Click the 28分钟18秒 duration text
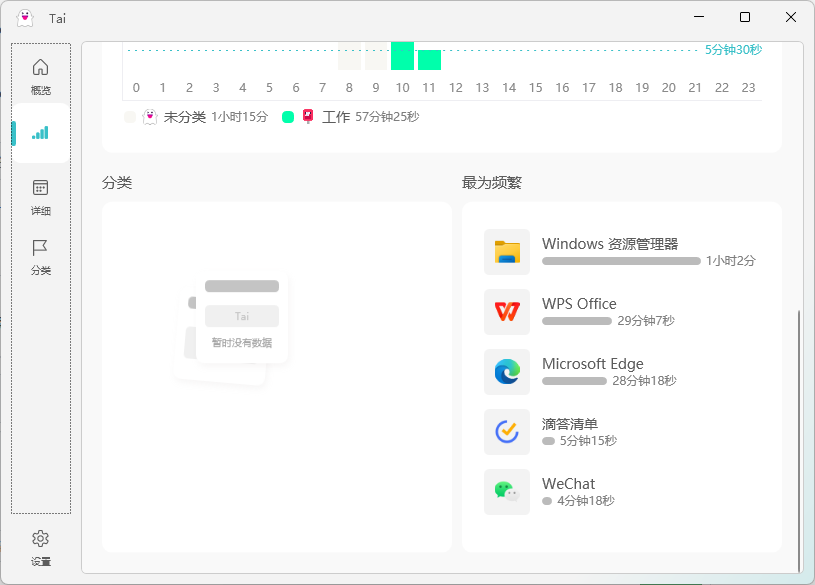 [644, 381]
